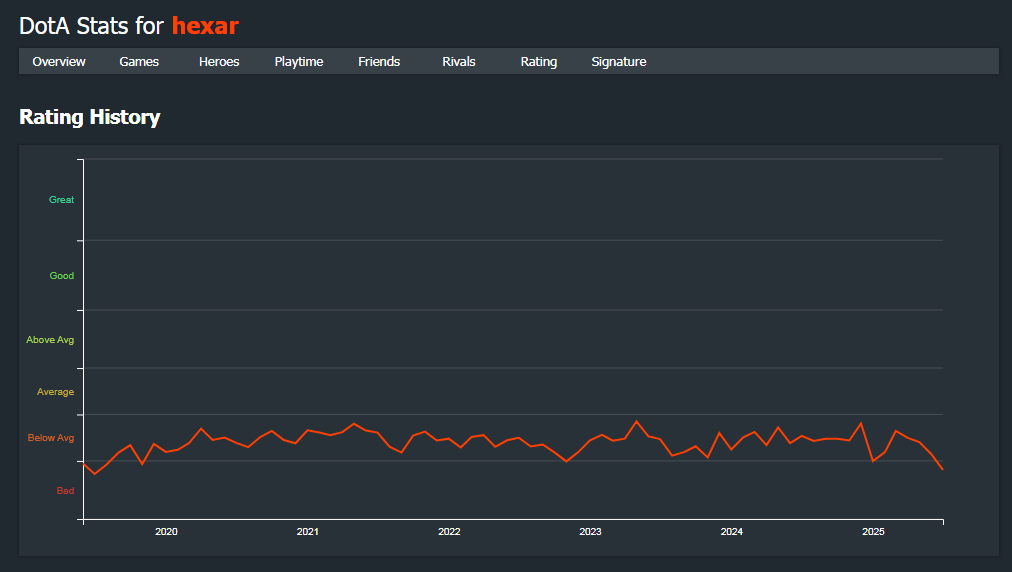This screenshot has height=572, width=1012.
Task: Open the Rivals tab
Action: [x=459, y=61]
